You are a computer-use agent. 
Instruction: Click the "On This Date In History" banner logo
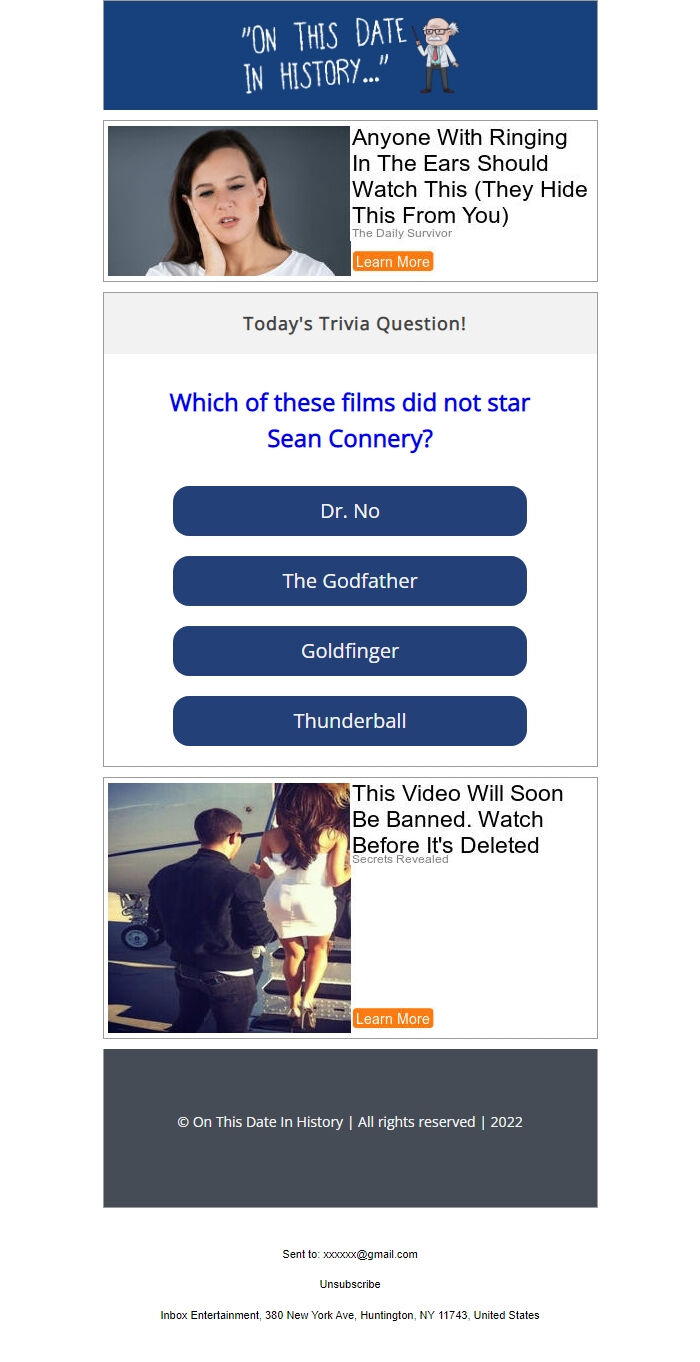click(x=350, y=55)
